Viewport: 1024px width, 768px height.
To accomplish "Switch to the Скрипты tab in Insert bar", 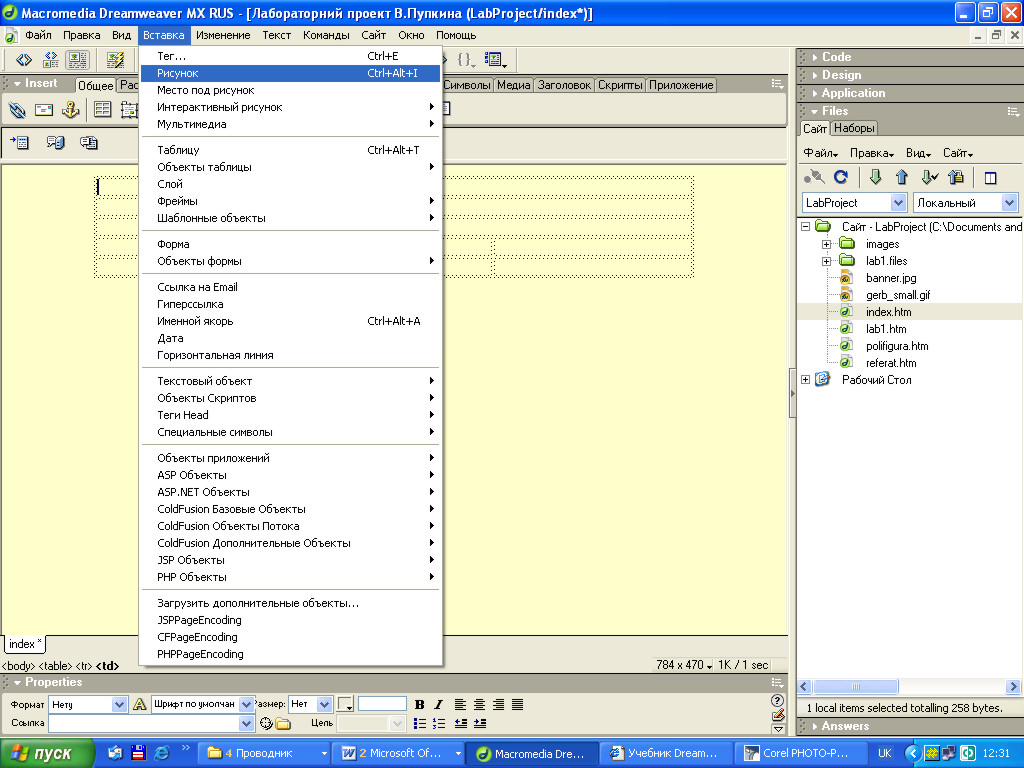I will 620,85.
